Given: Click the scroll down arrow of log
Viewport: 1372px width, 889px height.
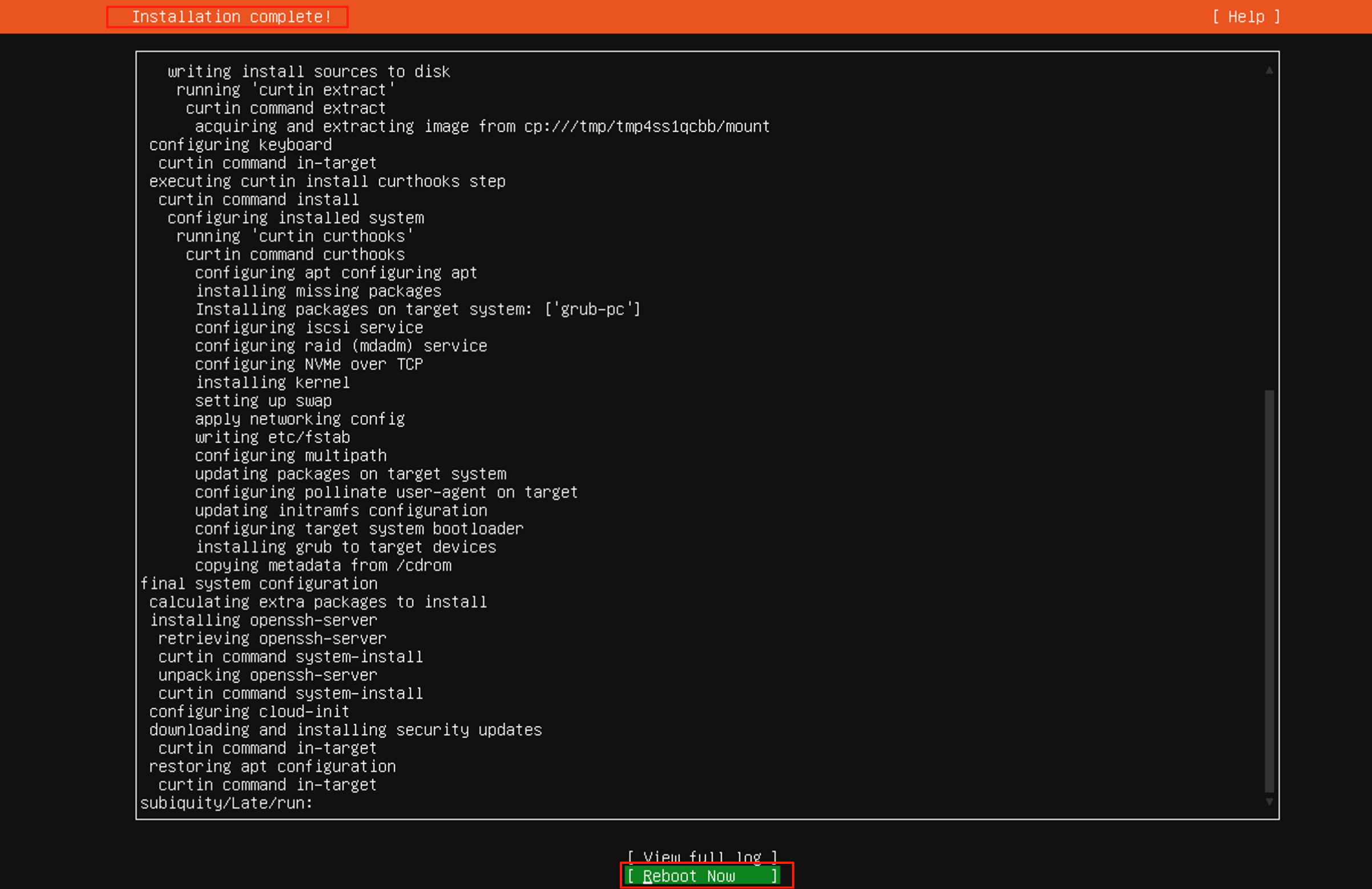Looking at the screenshot, I should tap(1269, 801).
